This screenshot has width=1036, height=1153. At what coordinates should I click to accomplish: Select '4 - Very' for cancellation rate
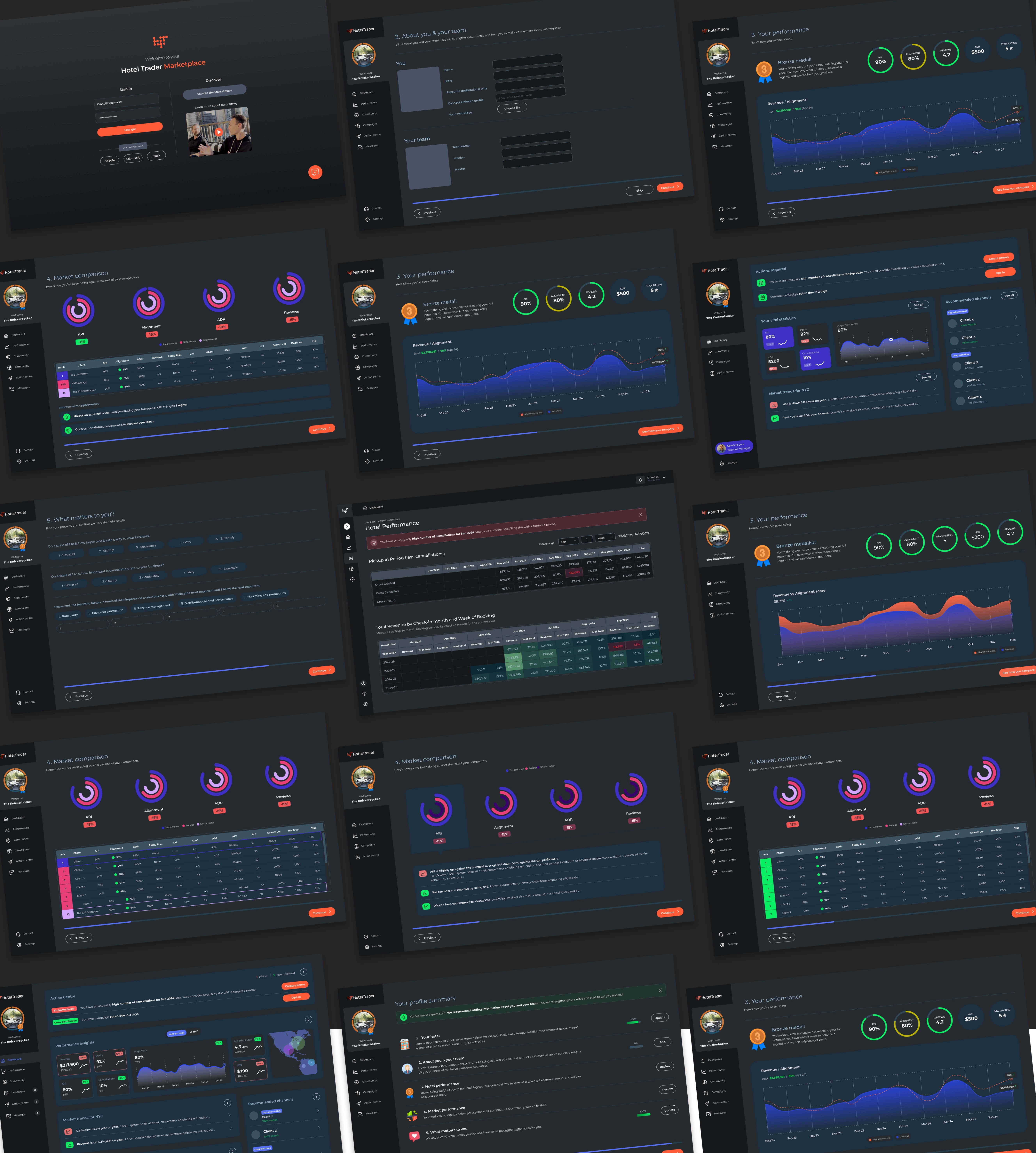click(189, 572)
